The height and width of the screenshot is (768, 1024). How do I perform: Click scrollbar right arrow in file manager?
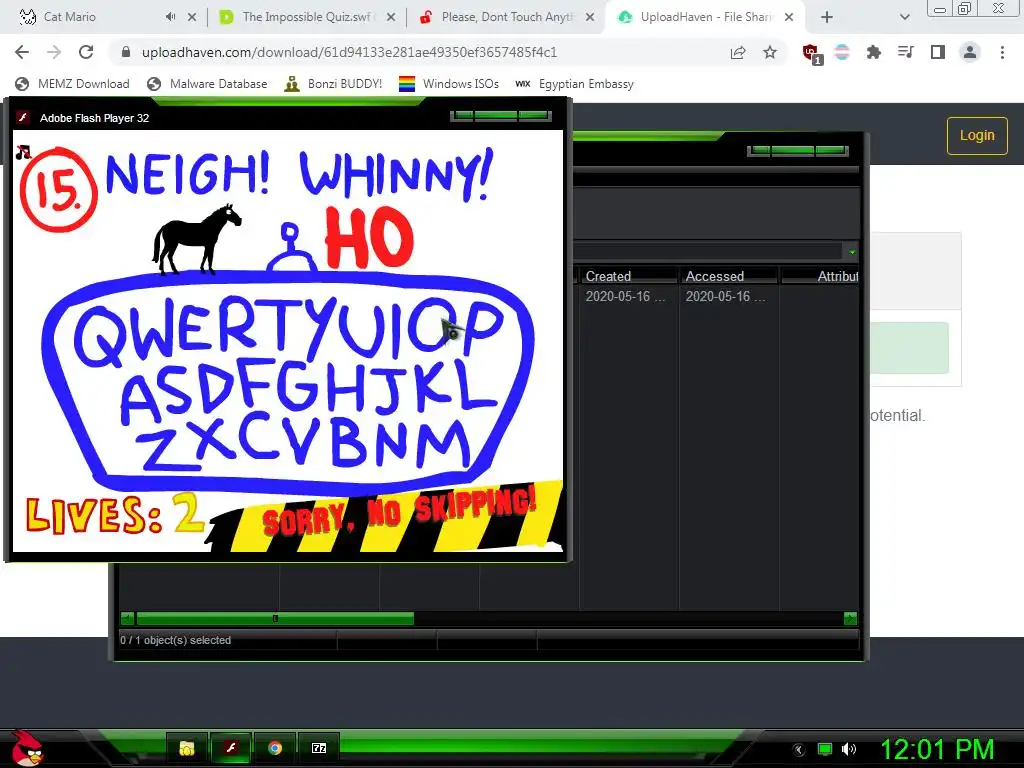tap(850, 618)
